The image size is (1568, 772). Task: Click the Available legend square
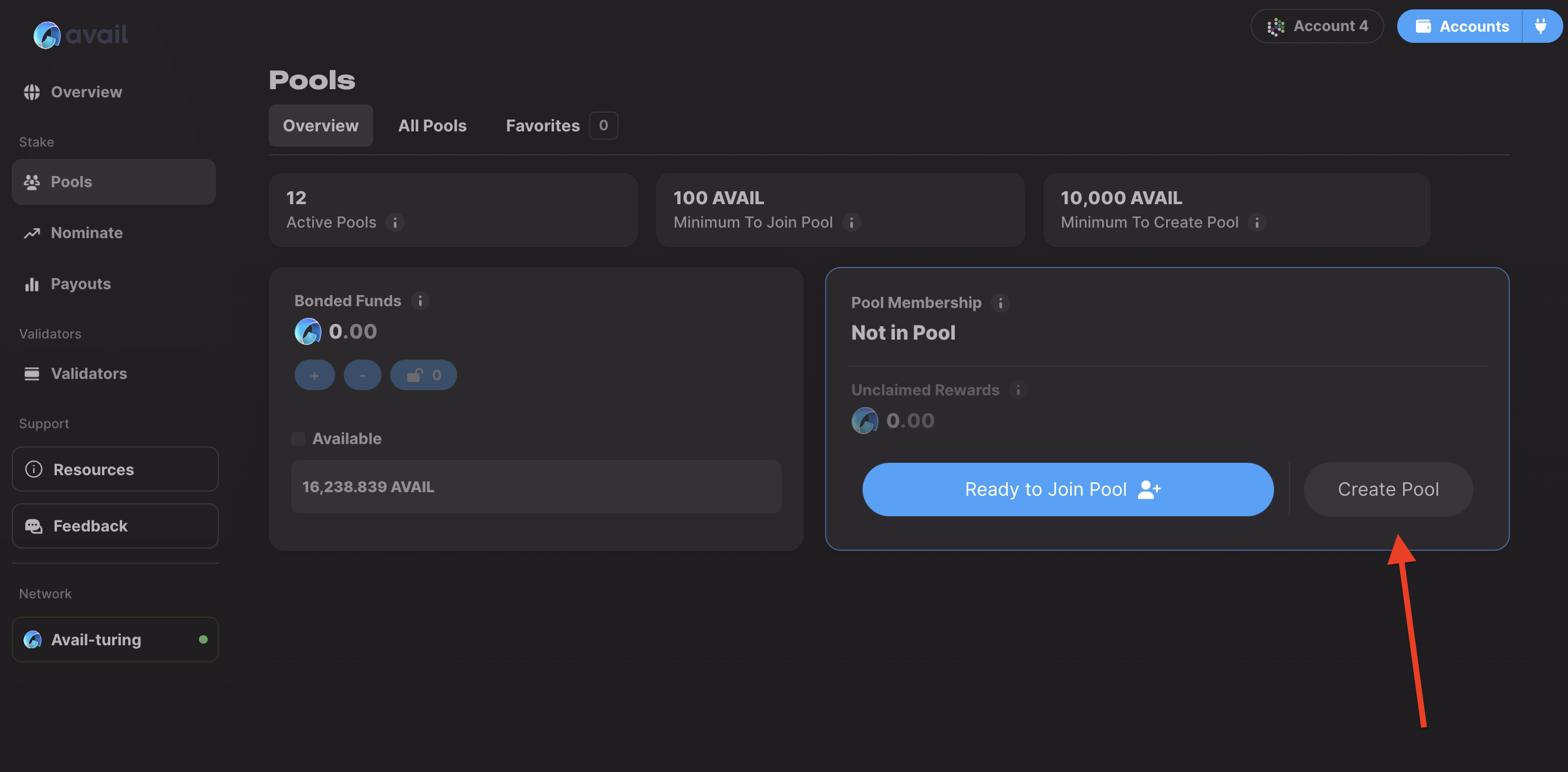click(298, 438)
